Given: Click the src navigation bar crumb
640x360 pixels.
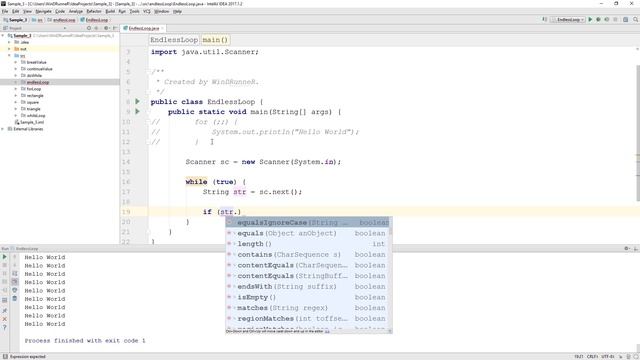Looking at the screenshot, I should coord(38,20).
